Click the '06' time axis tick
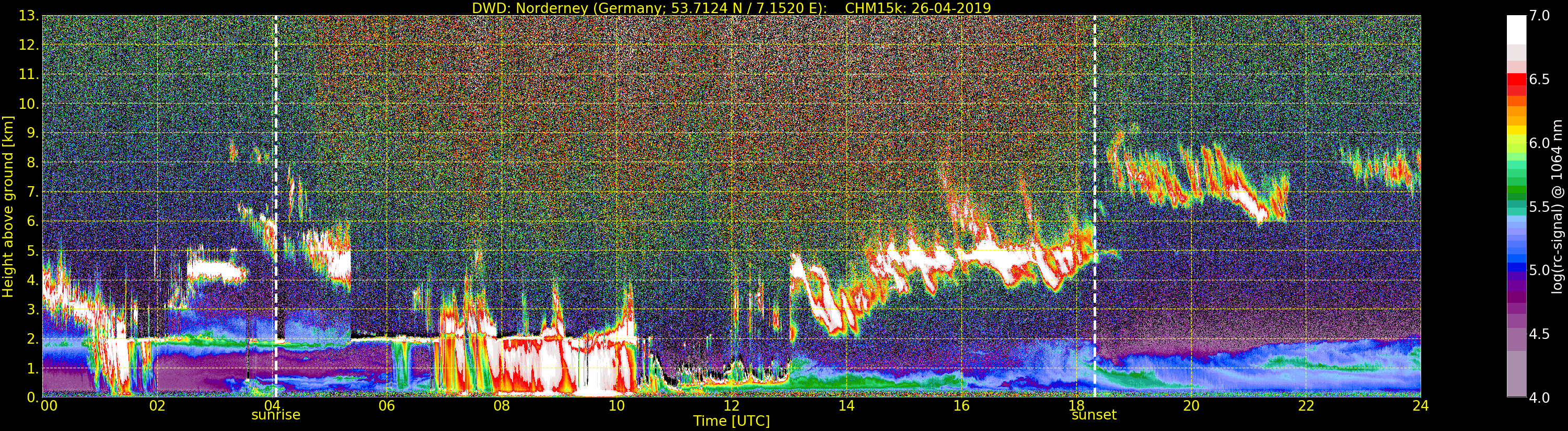This screenshot has width=1568, height=431. coord(387,406)
